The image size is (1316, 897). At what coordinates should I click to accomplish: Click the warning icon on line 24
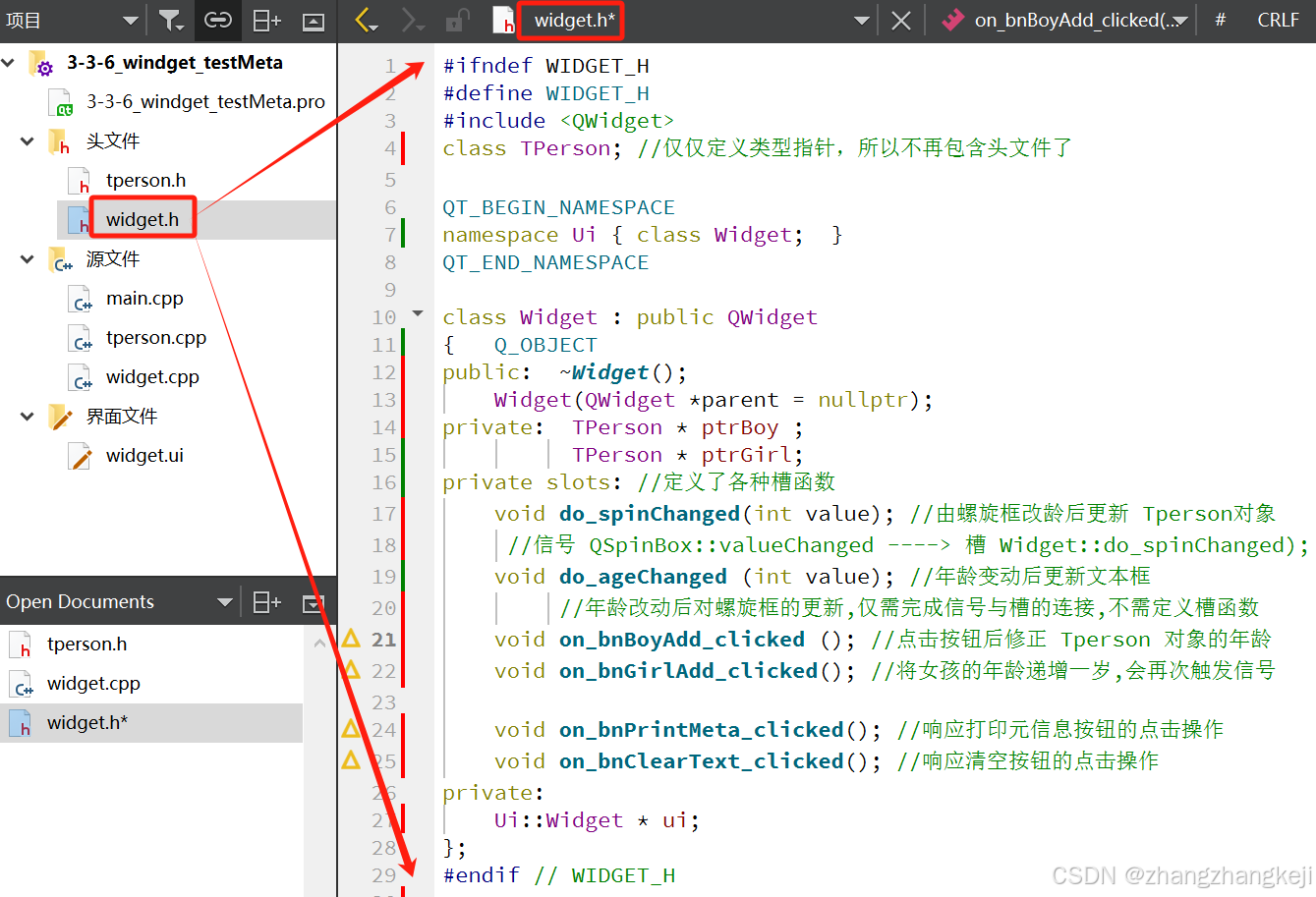pos(351,729)
